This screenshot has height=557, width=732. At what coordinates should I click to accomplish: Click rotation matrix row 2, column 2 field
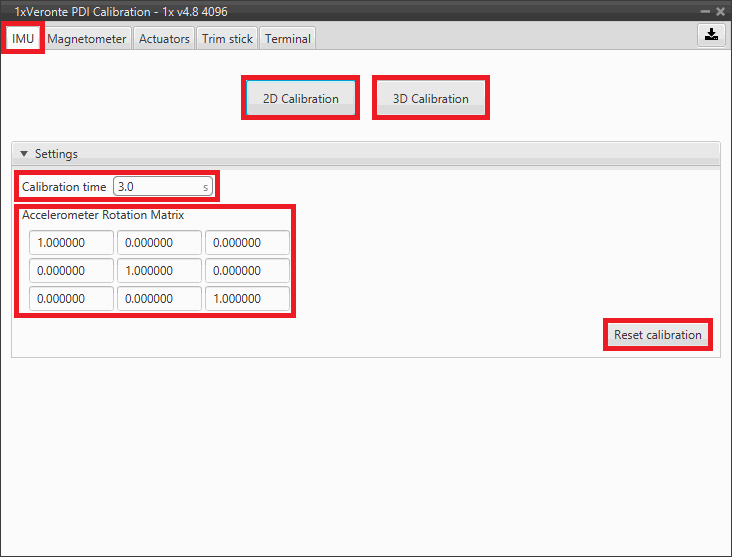pos(159,271)
